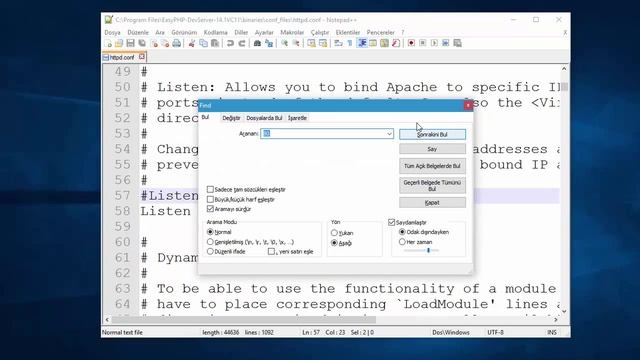Open the 'Eklentiler' menu

(348, 32)
